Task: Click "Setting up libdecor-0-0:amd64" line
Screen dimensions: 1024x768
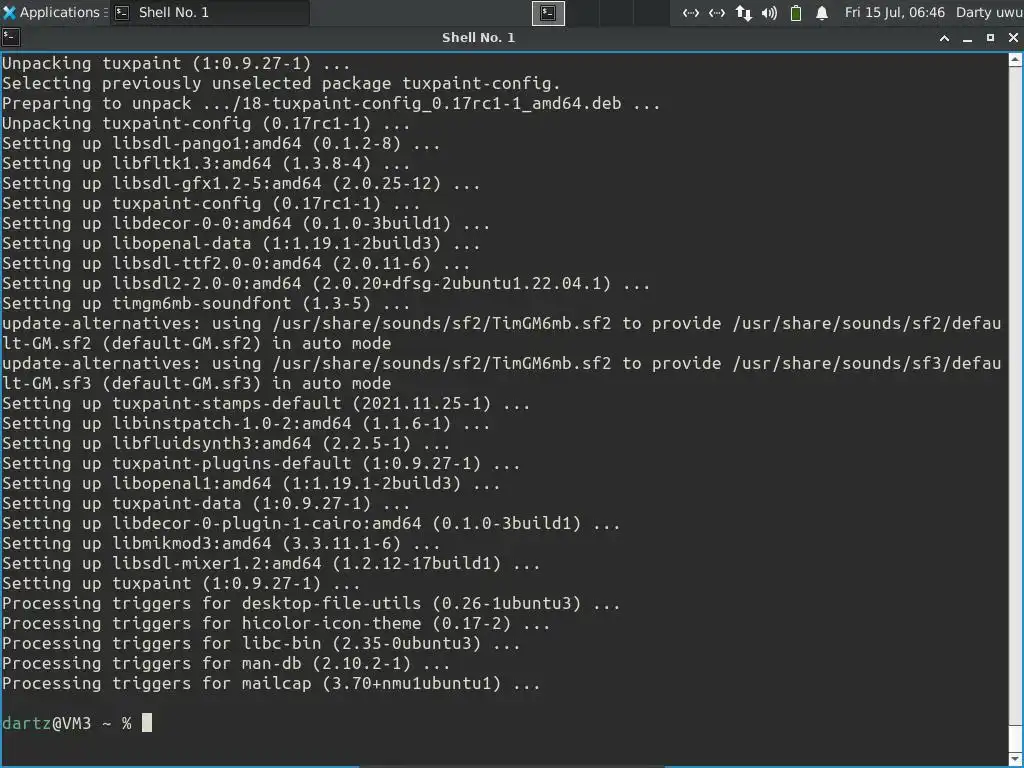Action: point(246,223)
